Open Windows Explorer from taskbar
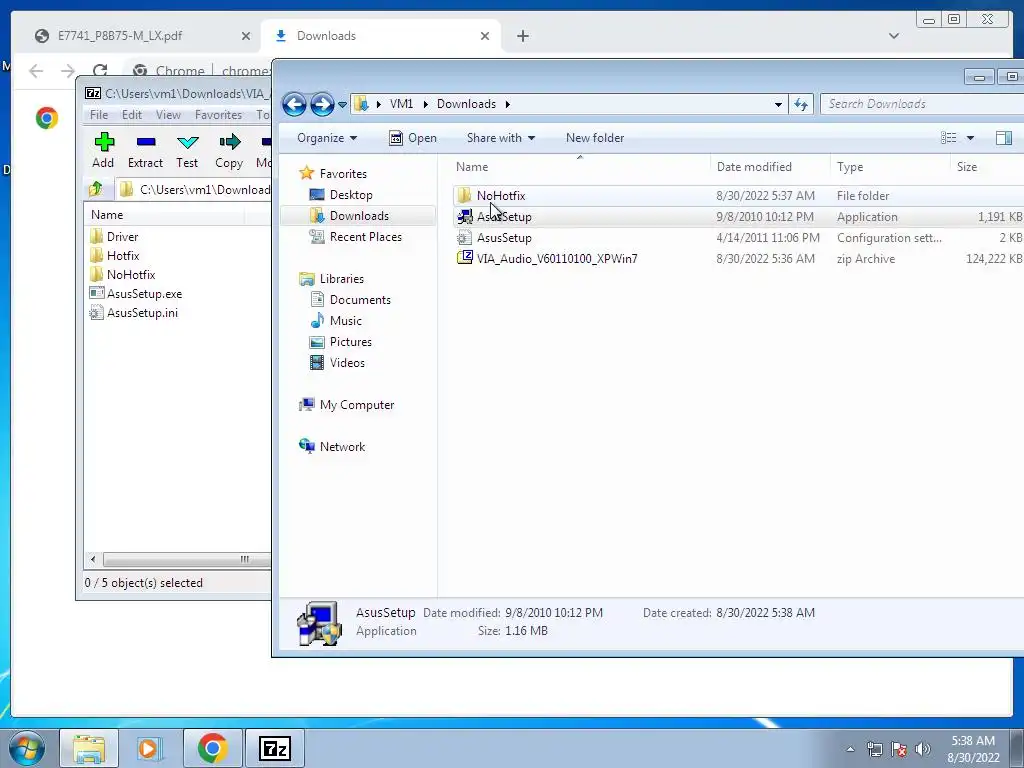Viewport: 1024px width, 768px height. [89, 748]
